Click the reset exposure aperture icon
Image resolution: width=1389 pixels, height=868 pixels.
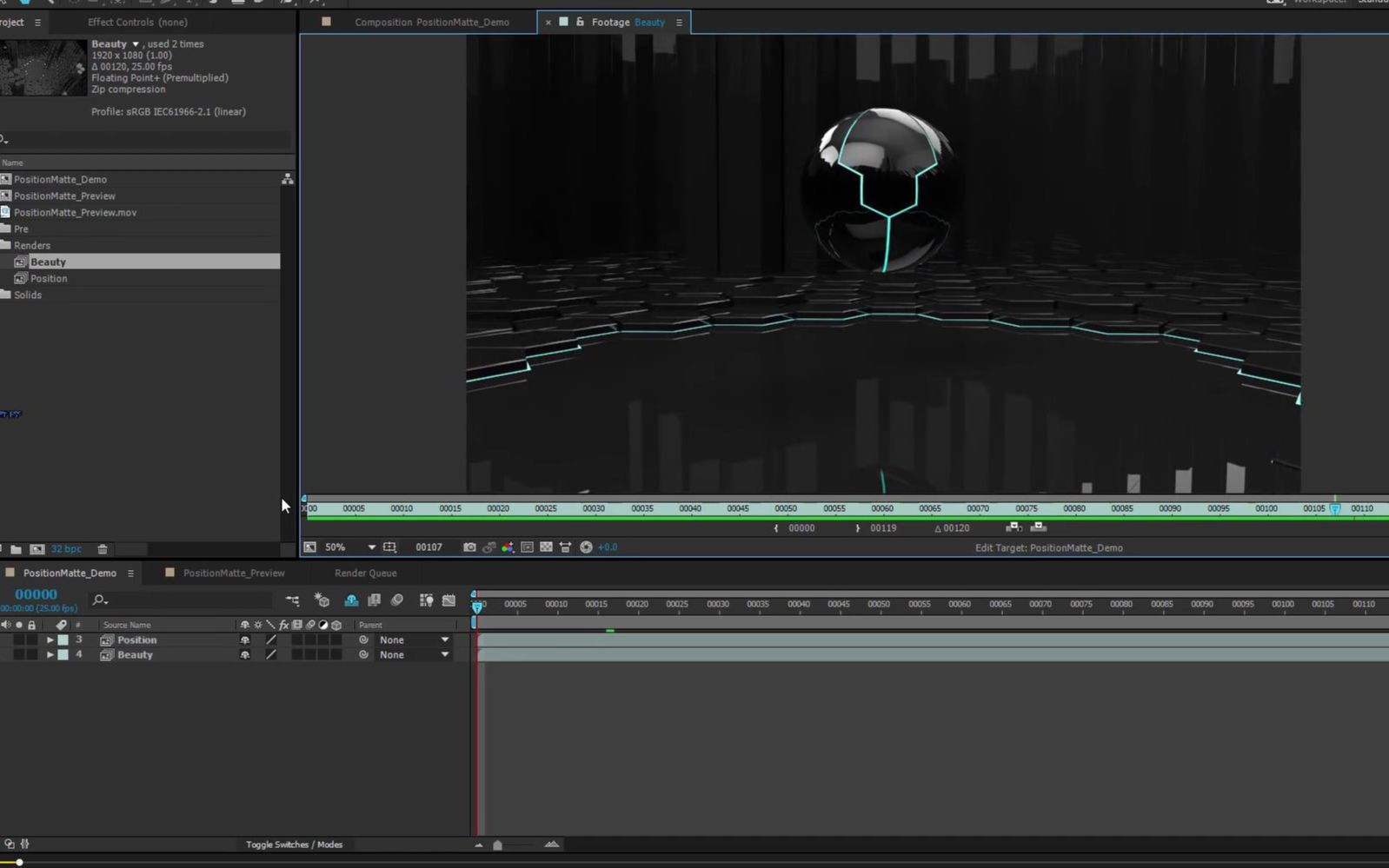(x=586, y=547)
